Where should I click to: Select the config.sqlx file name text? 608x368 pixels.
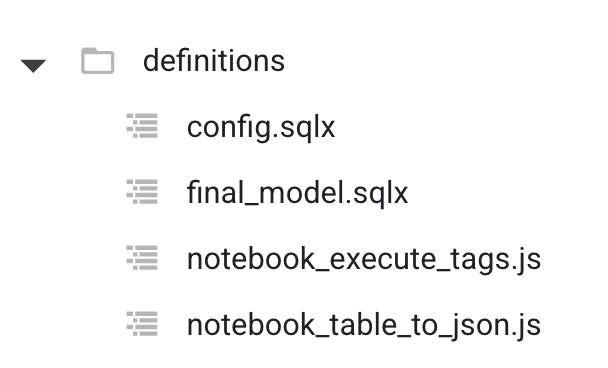click(261, 128)
